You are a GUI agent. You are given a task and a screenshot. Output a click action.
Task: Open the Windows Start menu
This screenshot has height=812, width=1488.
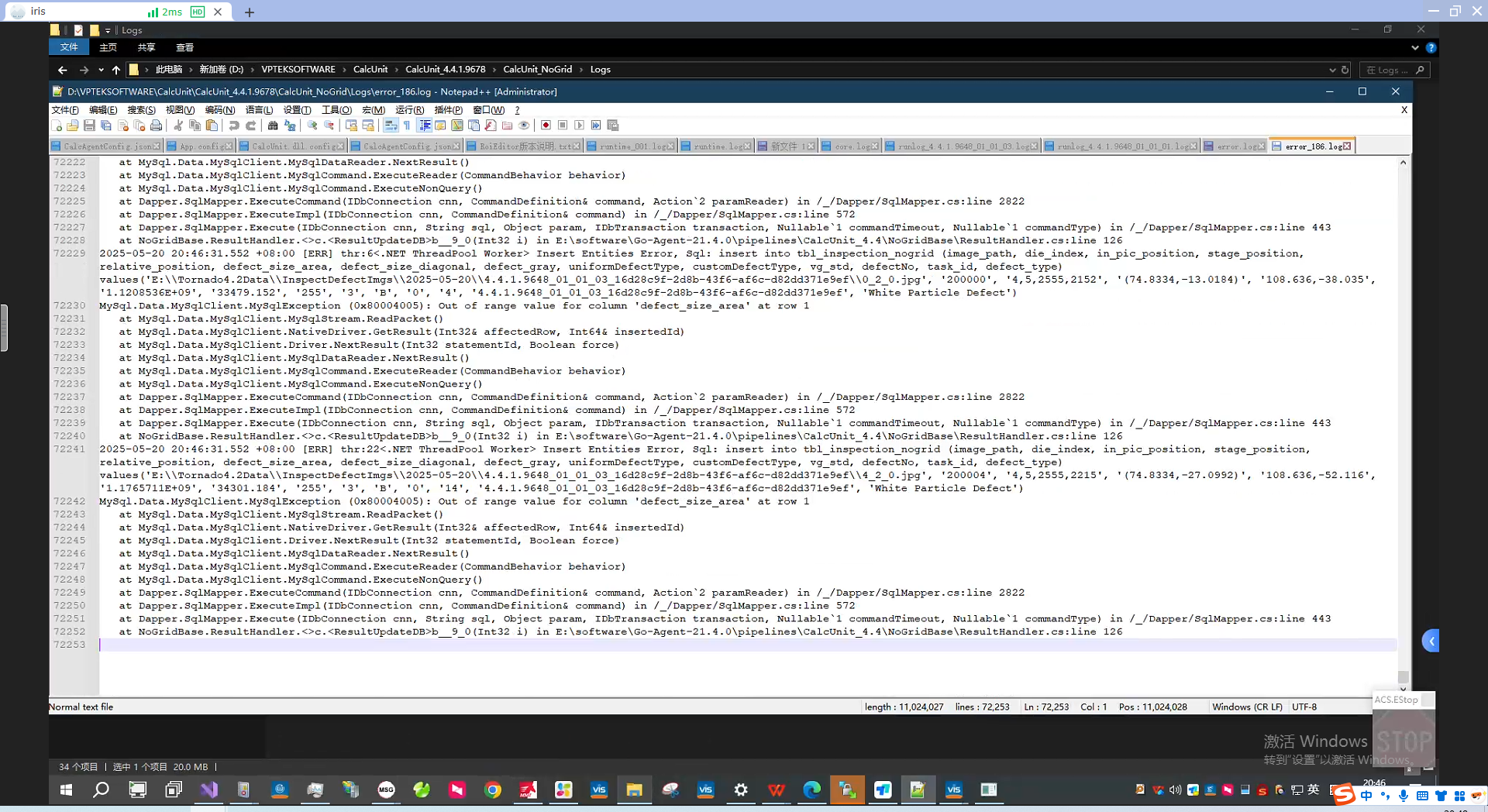66,790
